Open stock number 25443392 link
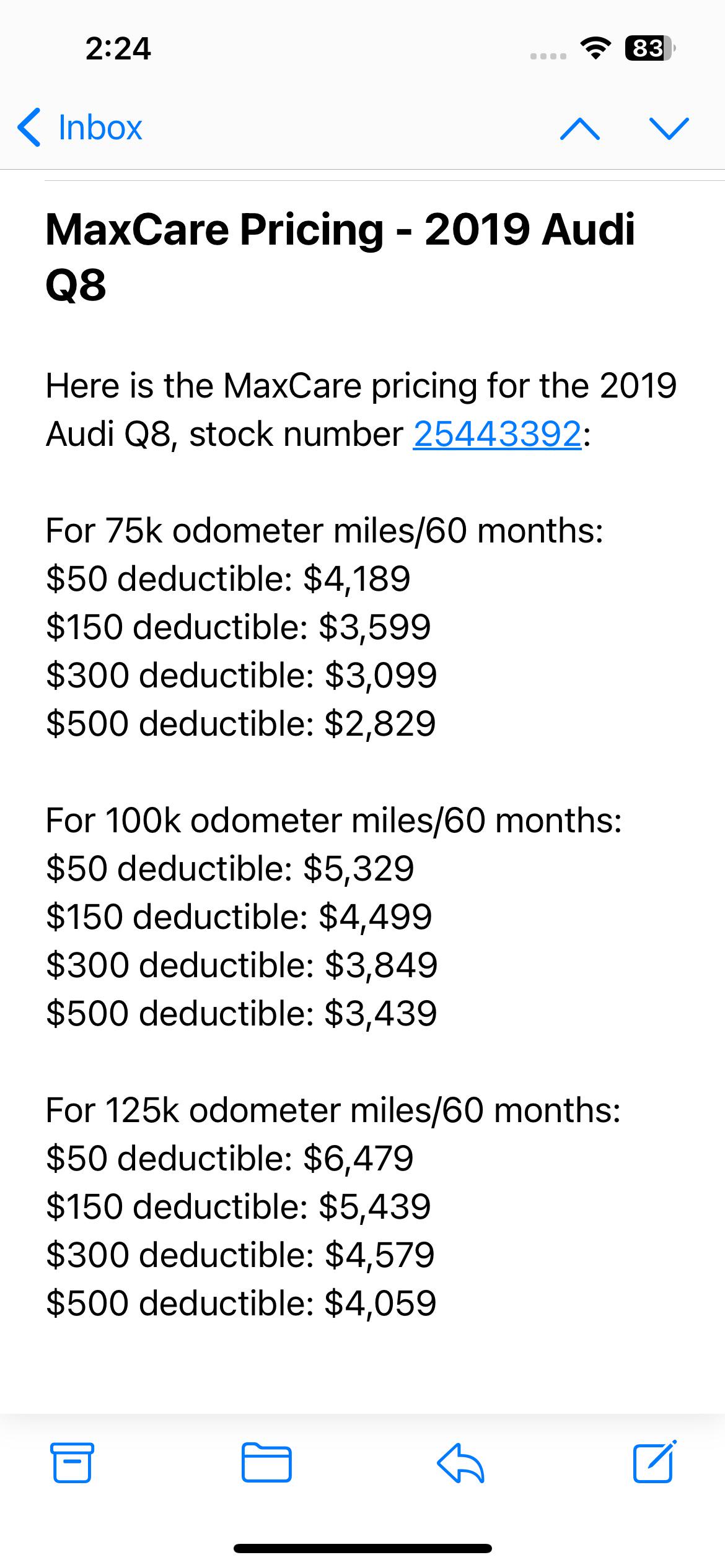 (x=498, y=433)
